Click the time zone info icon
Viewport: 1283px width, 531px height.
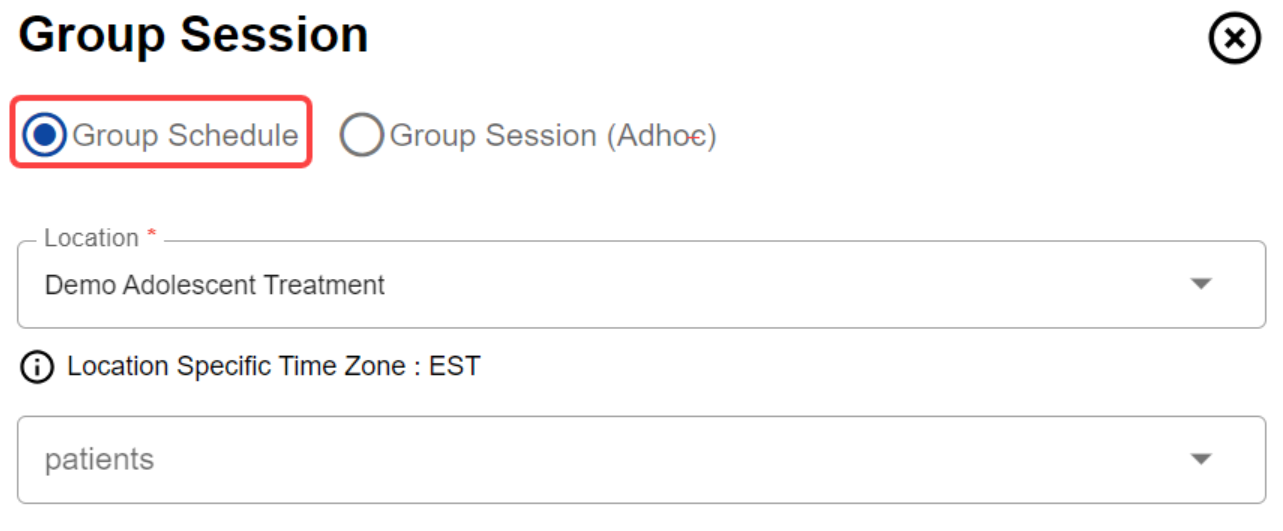tap(37, 367)
